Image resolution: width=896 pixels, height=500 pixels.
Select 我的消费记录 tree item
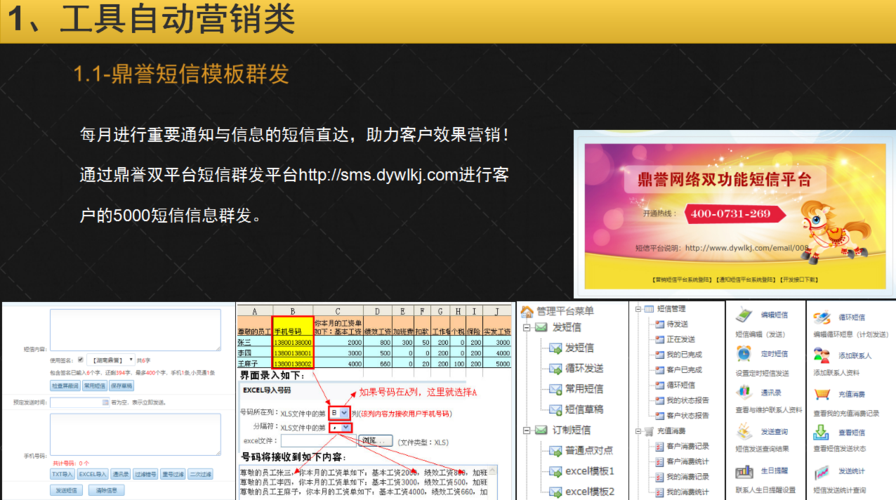[x=687, y=477]
